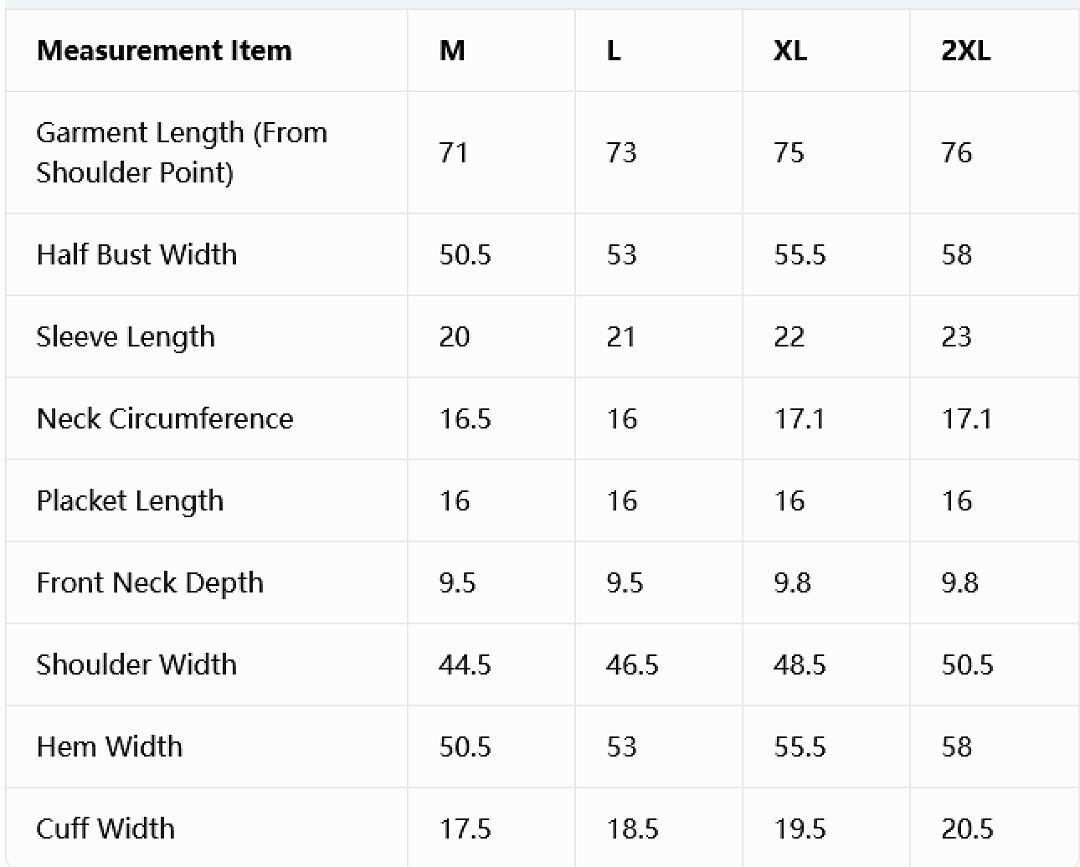Select Front Neck Depth 9.8 under 2XL
Image resolution: width=1080 pixels, height=867 pixels.
click(959, 583)
